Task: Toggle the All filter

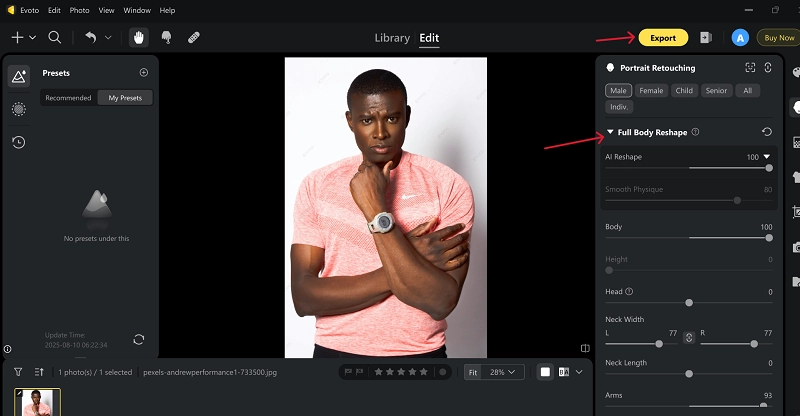Action: point(747,90)
